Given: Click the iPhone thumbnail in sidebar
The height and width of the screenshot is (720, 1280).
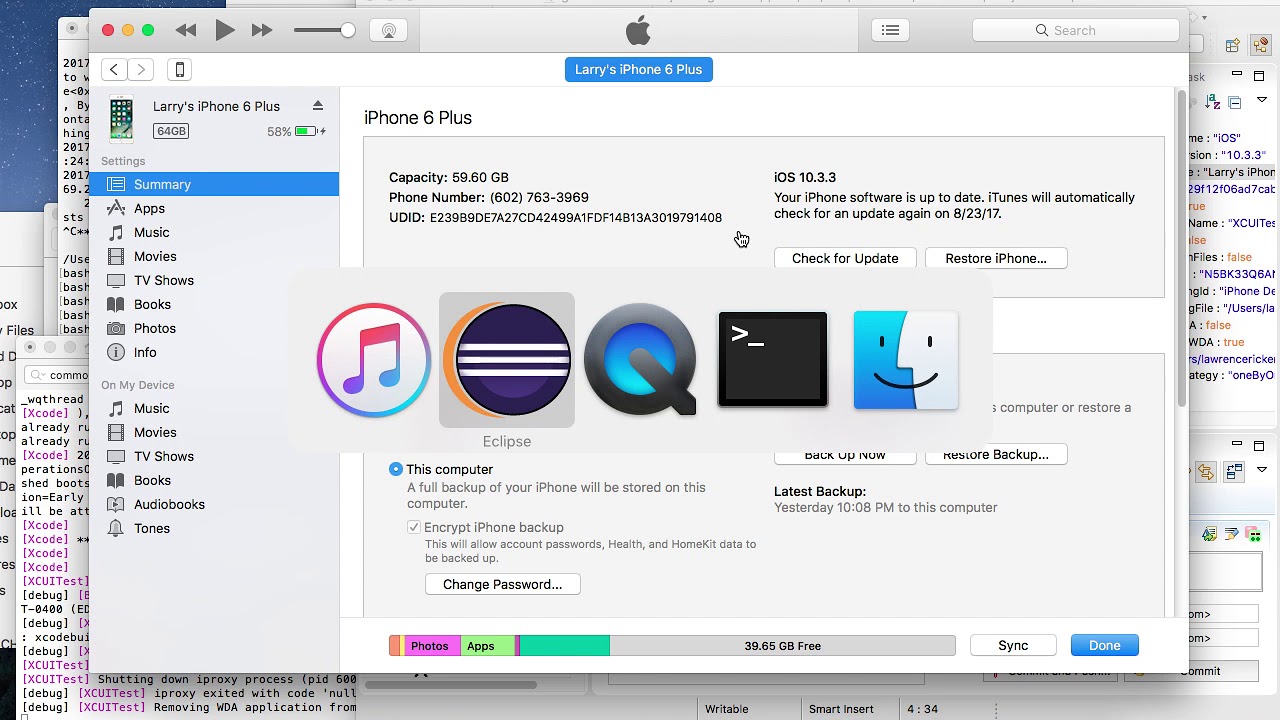Looking at the screenshot, I should click(121, 118).
